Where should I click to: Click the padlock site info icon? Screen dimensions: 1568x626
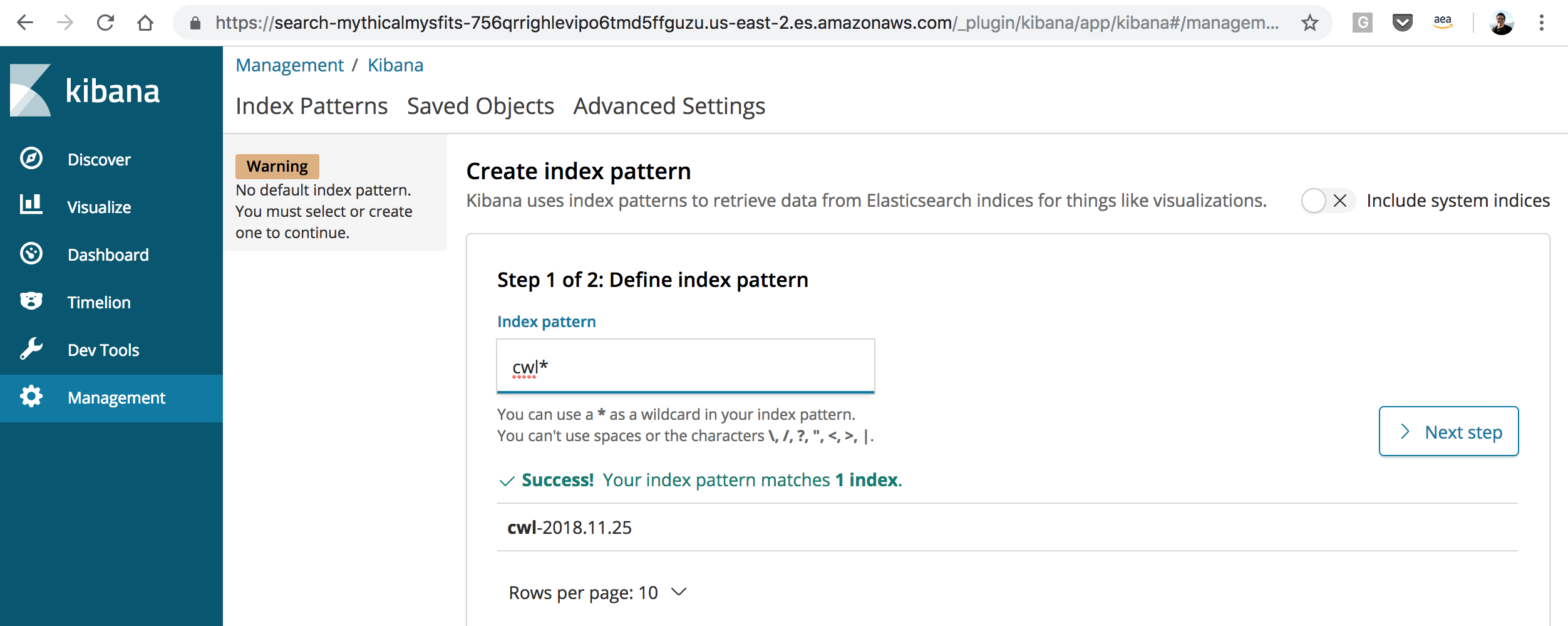[x=195, y=23]
